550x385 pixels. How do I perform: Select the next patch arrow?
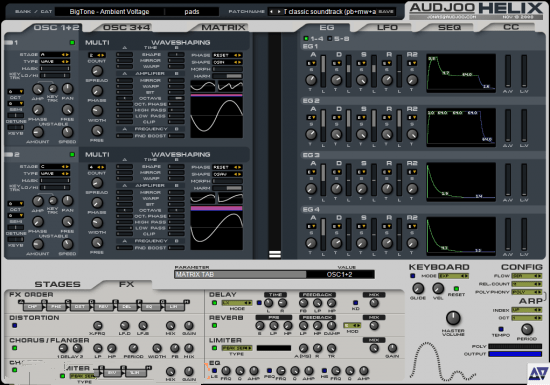pos(279,12)
